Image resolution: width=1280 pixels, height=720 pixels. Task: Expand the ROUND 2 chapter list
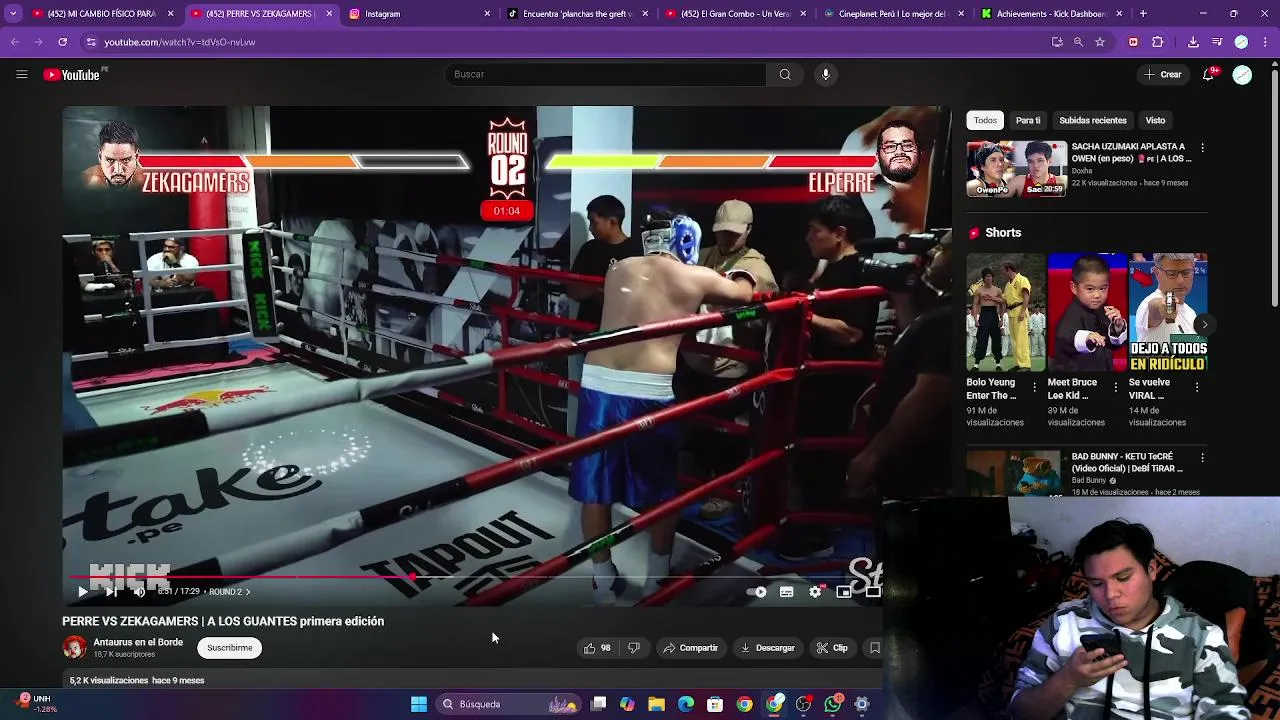tap(229, 592)
